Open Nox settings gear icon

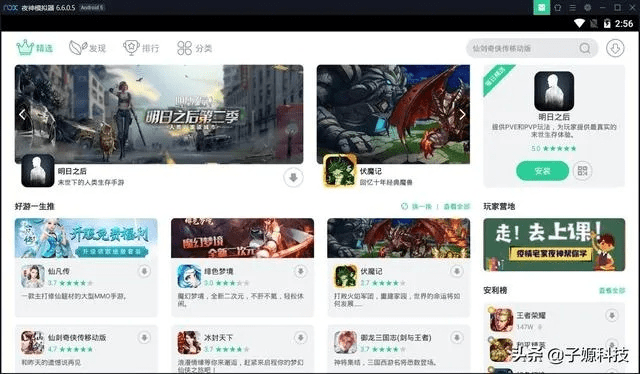pos(588,8)
